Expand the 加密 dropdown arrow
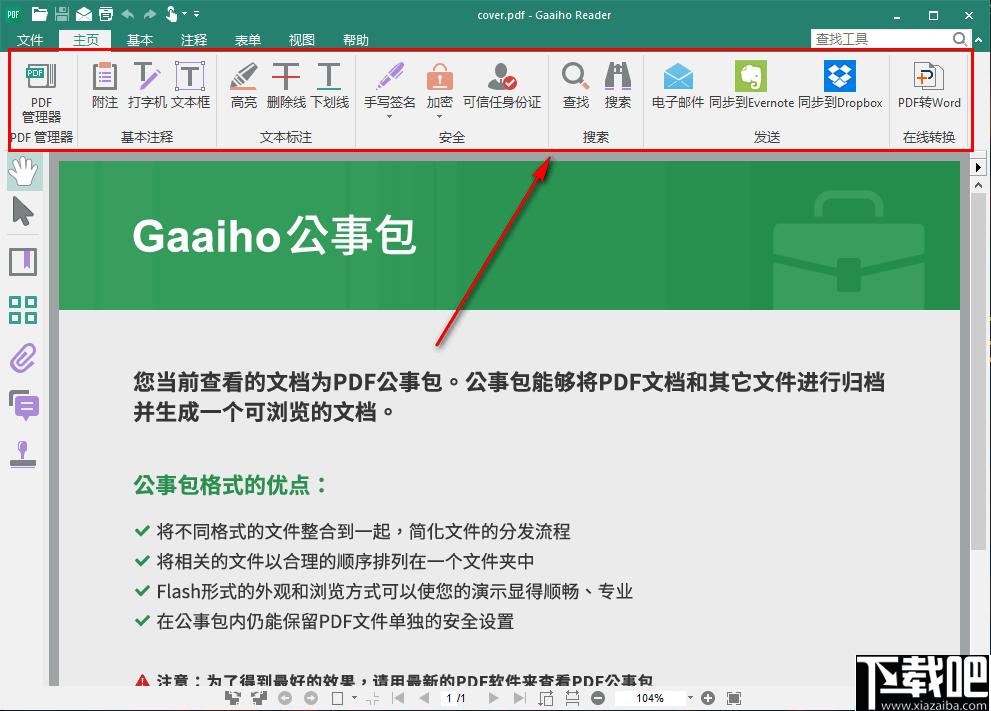991x711 pixels. coord(439,117)
